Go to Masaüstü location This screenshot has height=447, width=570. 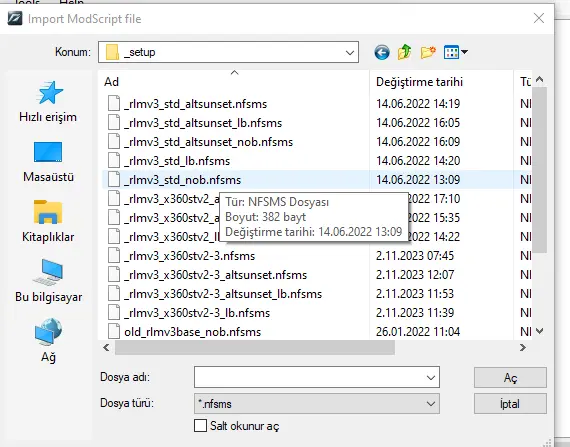(48, 161)
